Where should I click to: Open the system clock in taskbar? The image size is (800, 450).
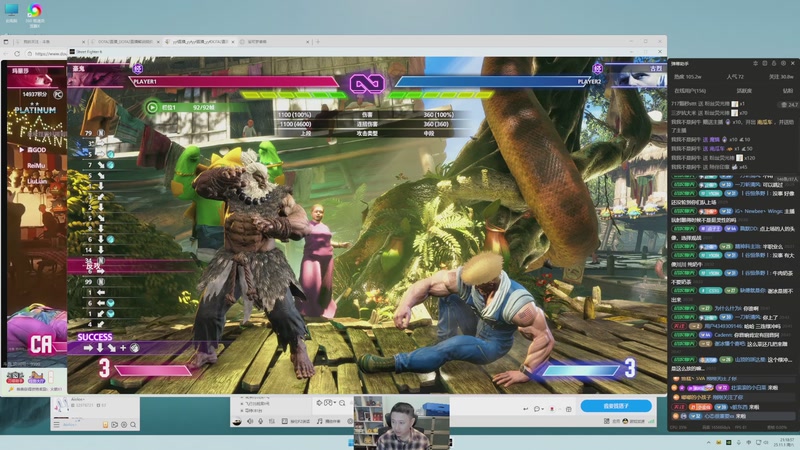786,442
